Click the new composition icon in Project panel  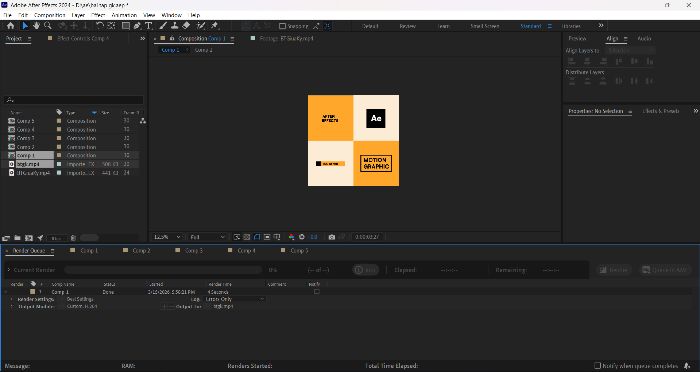tap(29, 238)
